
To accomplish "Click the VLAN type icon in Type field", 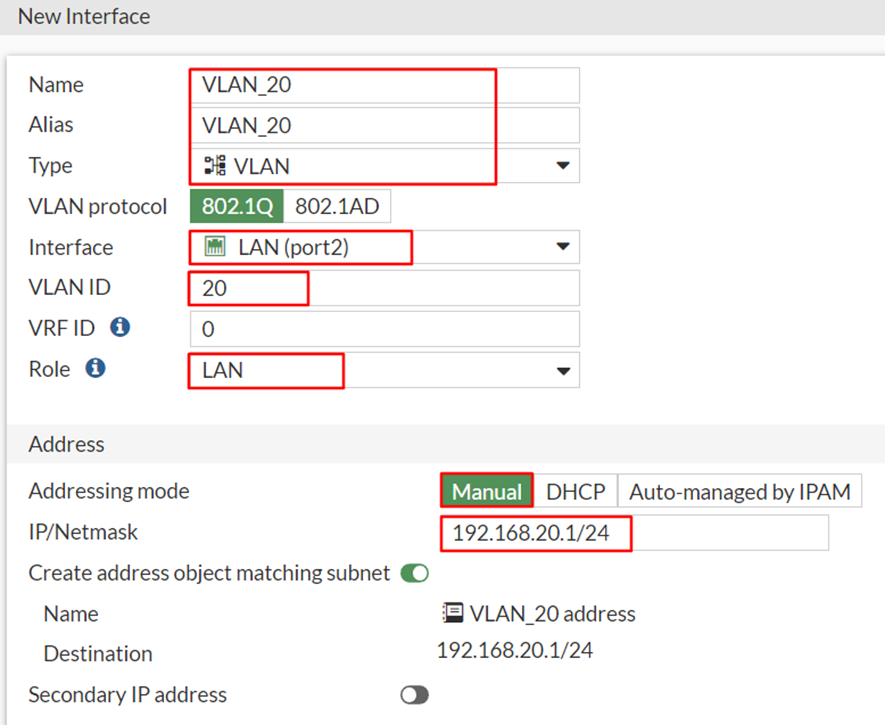I will tap(214, 165).
